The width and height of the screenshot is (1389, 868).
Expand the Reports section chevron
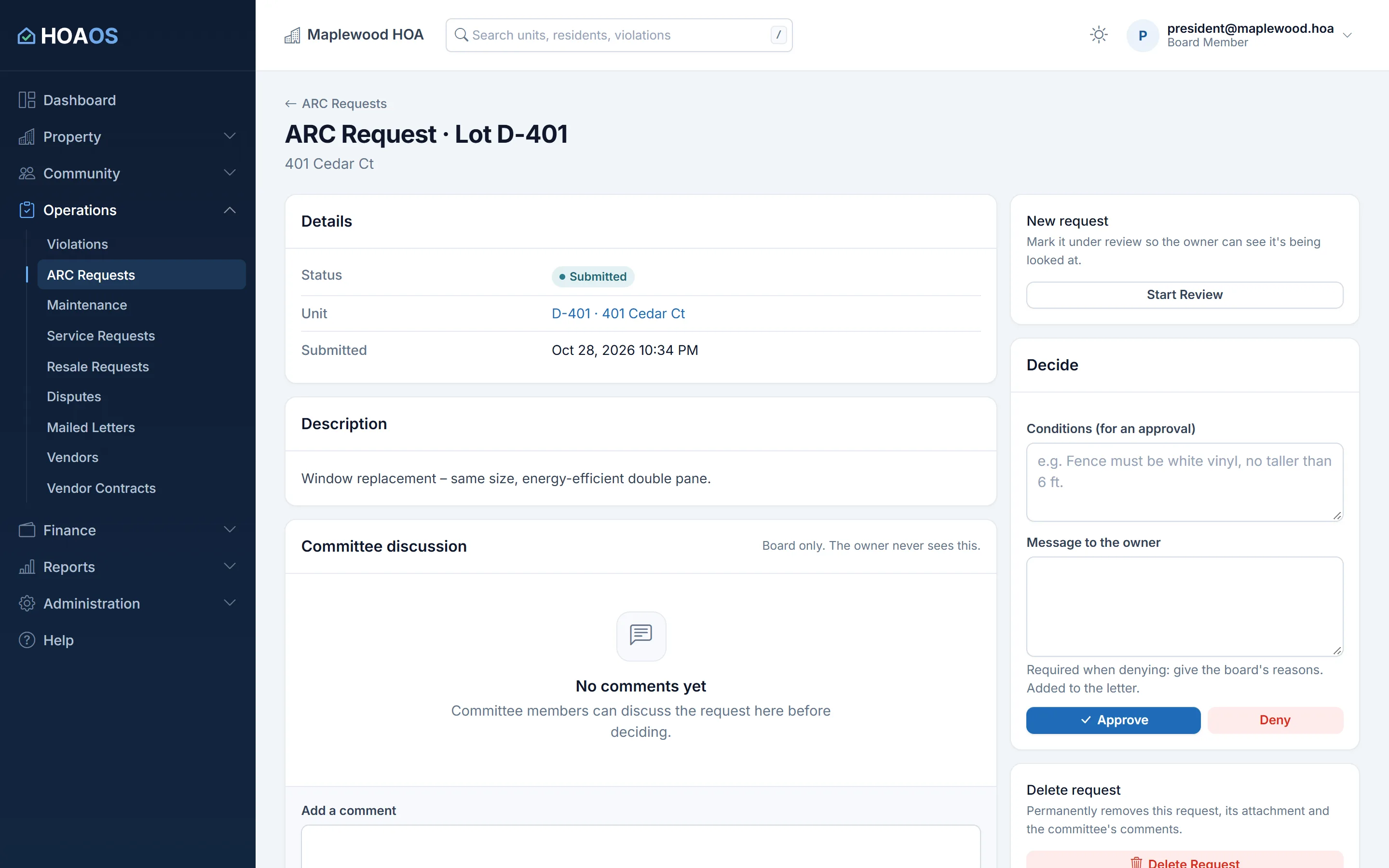coord(230,567)
